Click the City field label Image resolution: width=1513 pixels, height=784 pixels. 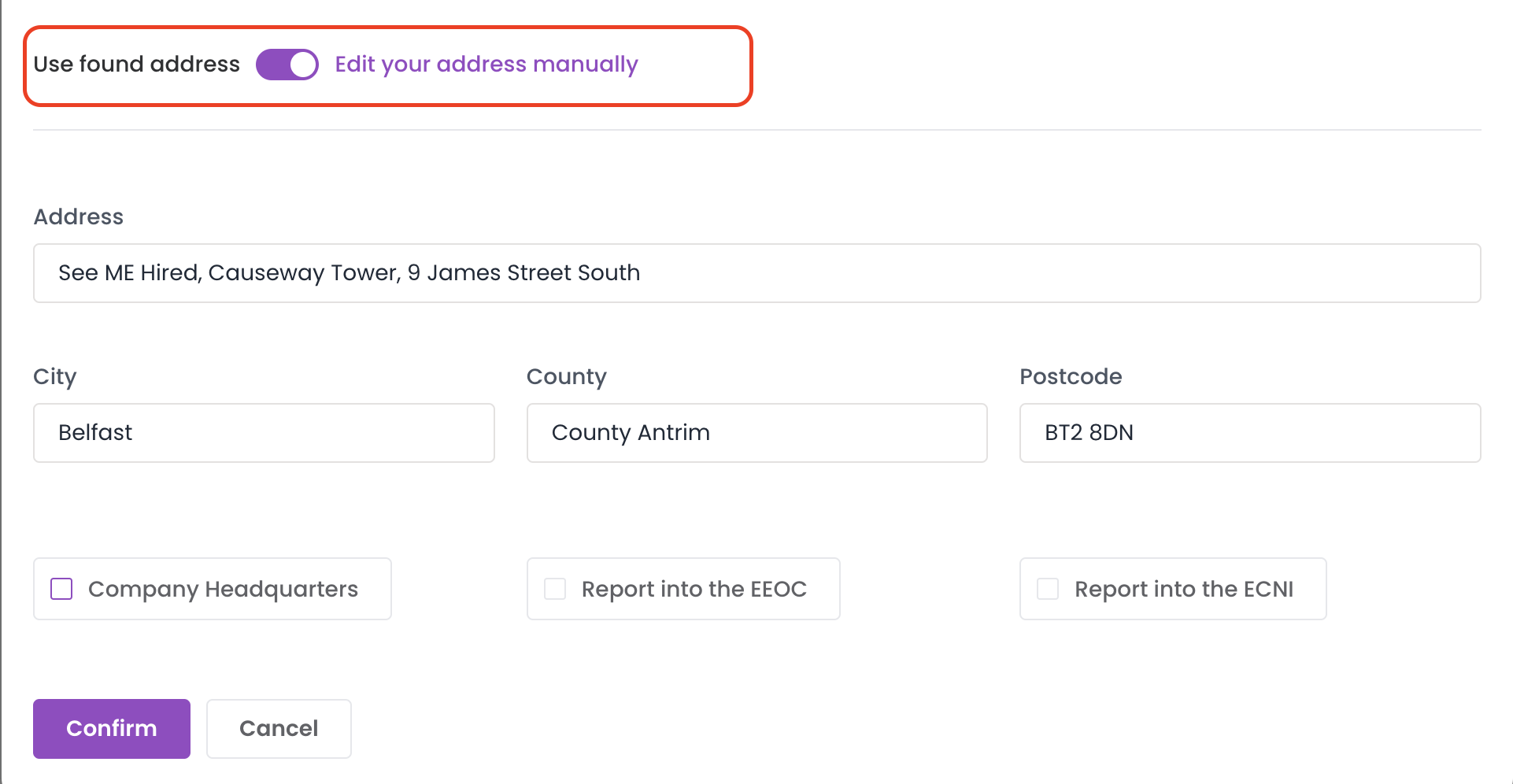click(54, 377)
